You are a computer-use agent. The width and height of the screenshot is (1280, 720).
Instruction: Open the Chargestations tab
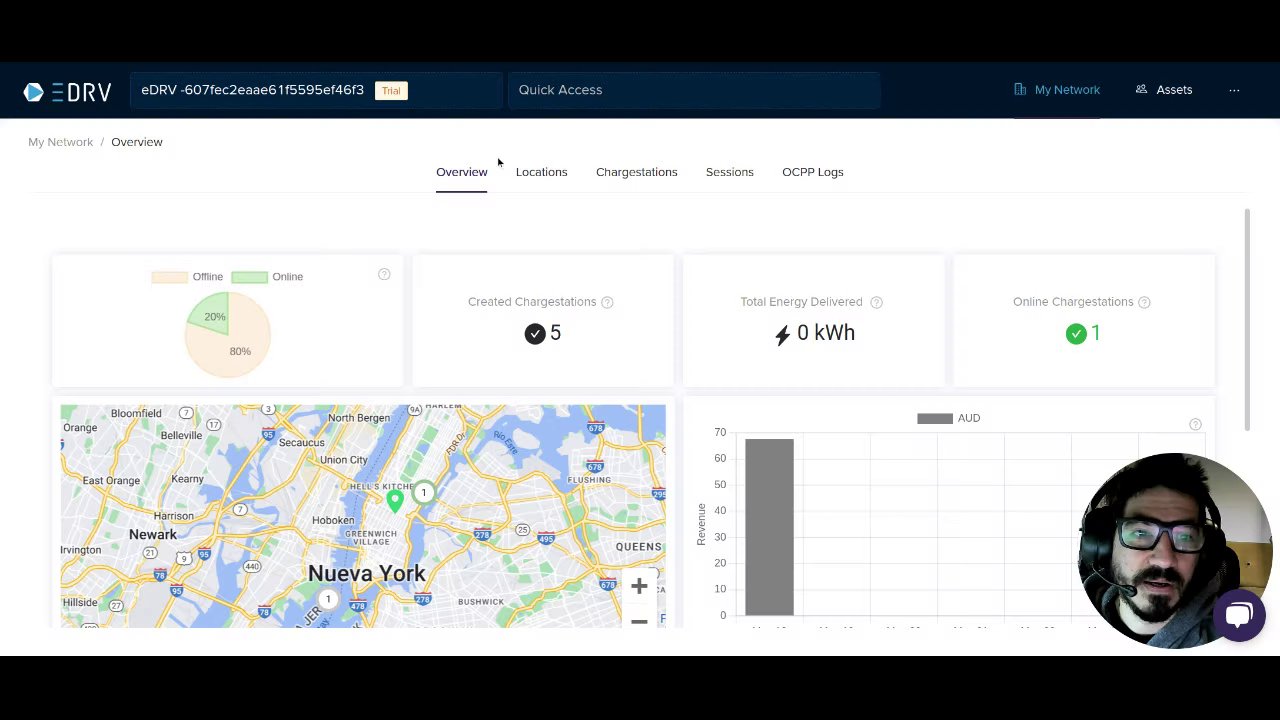pos(637,172)
